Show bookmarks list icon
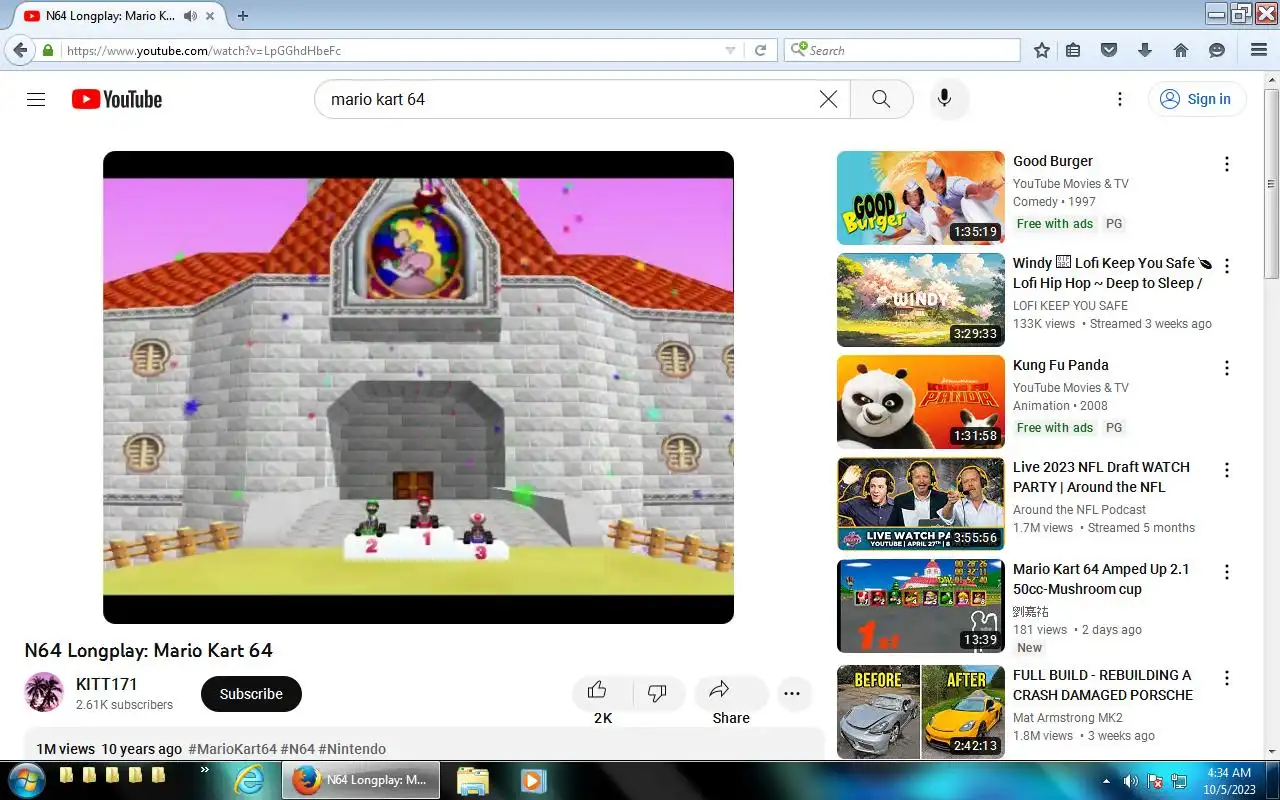 tap(1073, 50)
